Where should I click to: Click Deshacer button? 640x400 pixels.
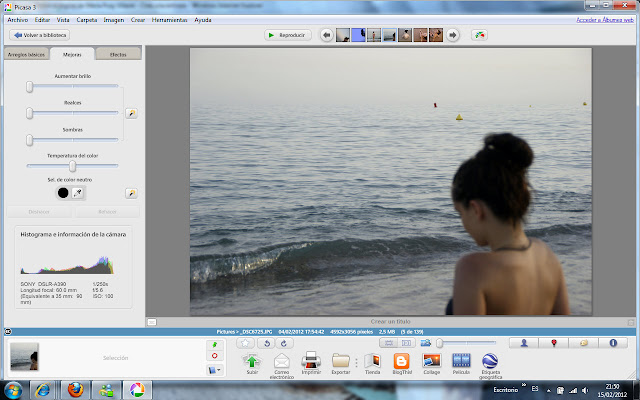click(39, 212)
